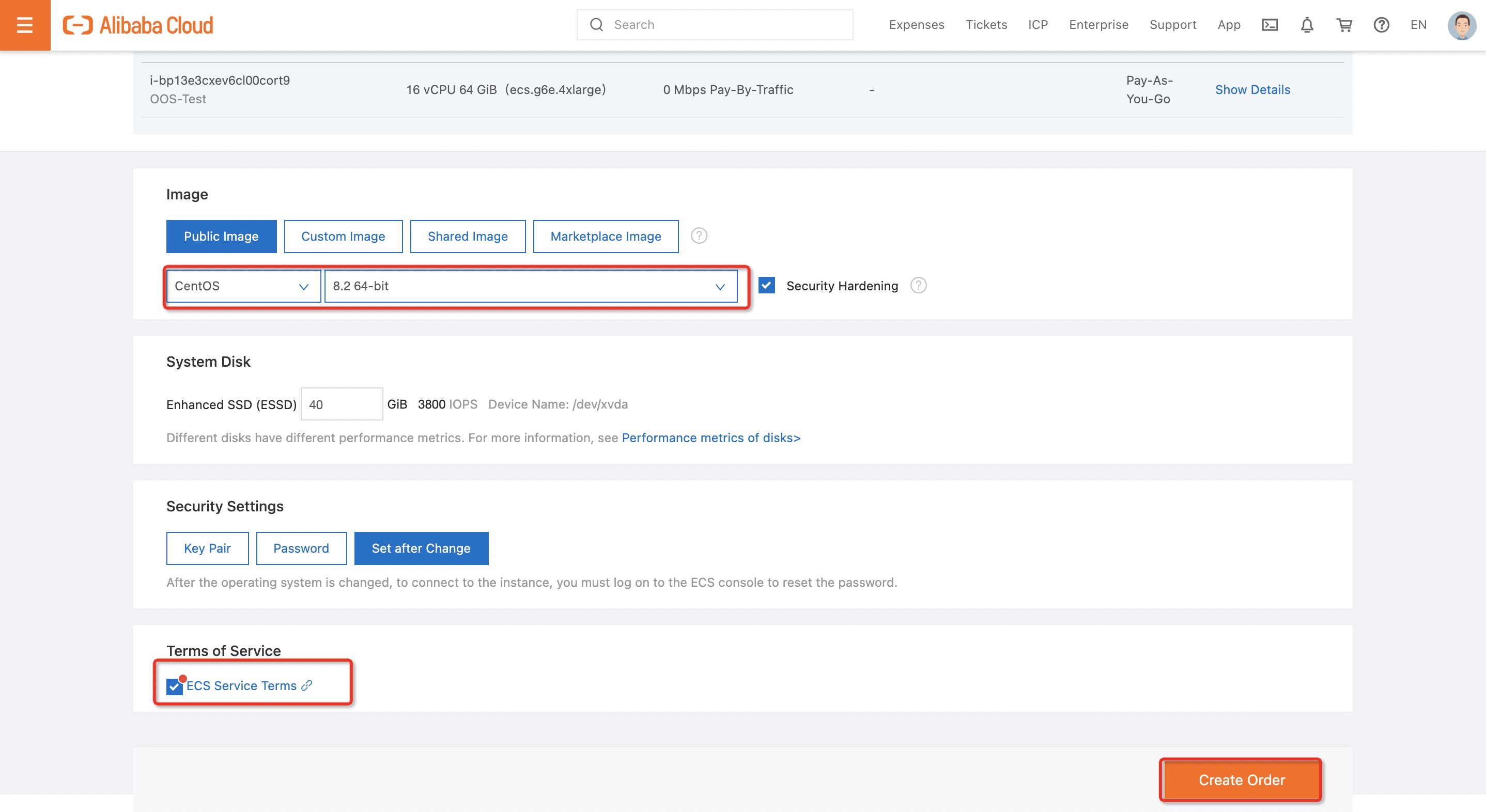This screenshot has width=1486, height=812.
Task: Open the shopping cart
Action: coord(1344,25)
